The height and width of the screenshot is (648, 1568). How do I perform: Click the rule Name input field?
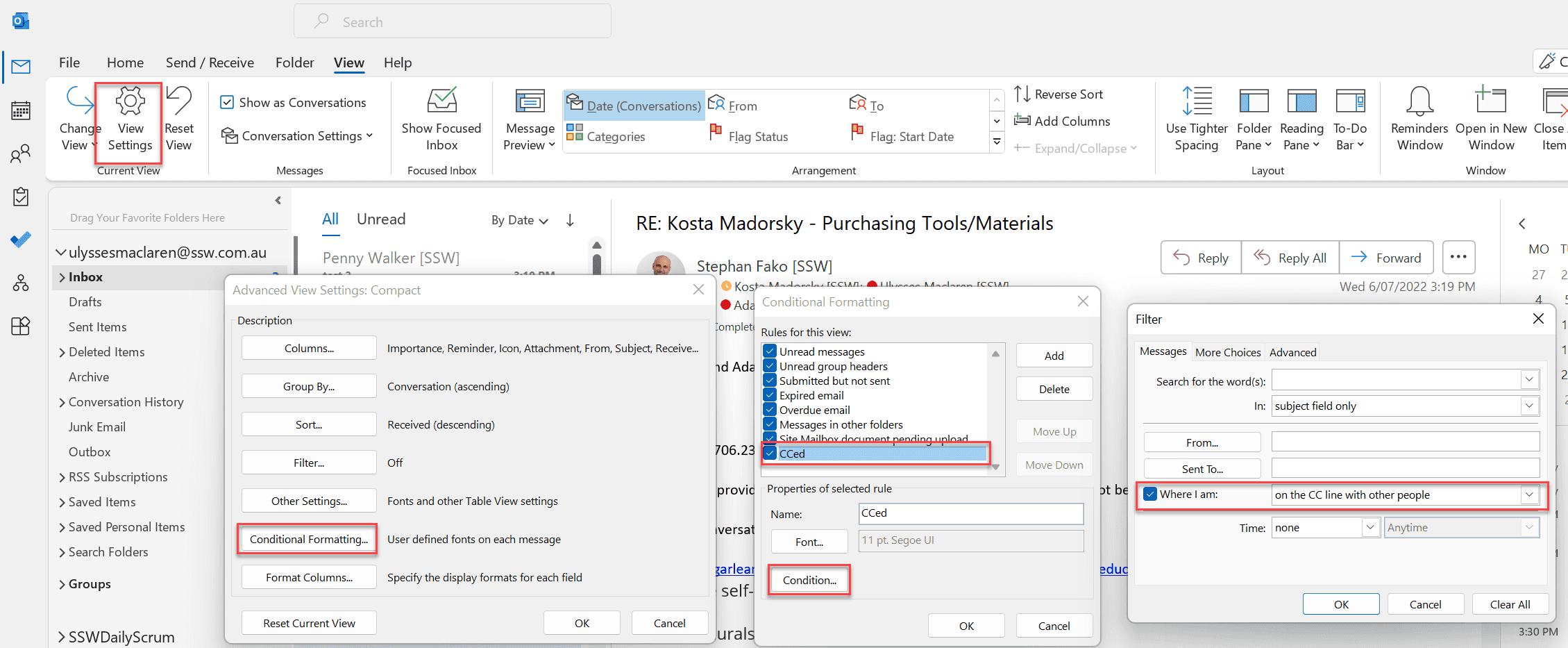(970, 513)
